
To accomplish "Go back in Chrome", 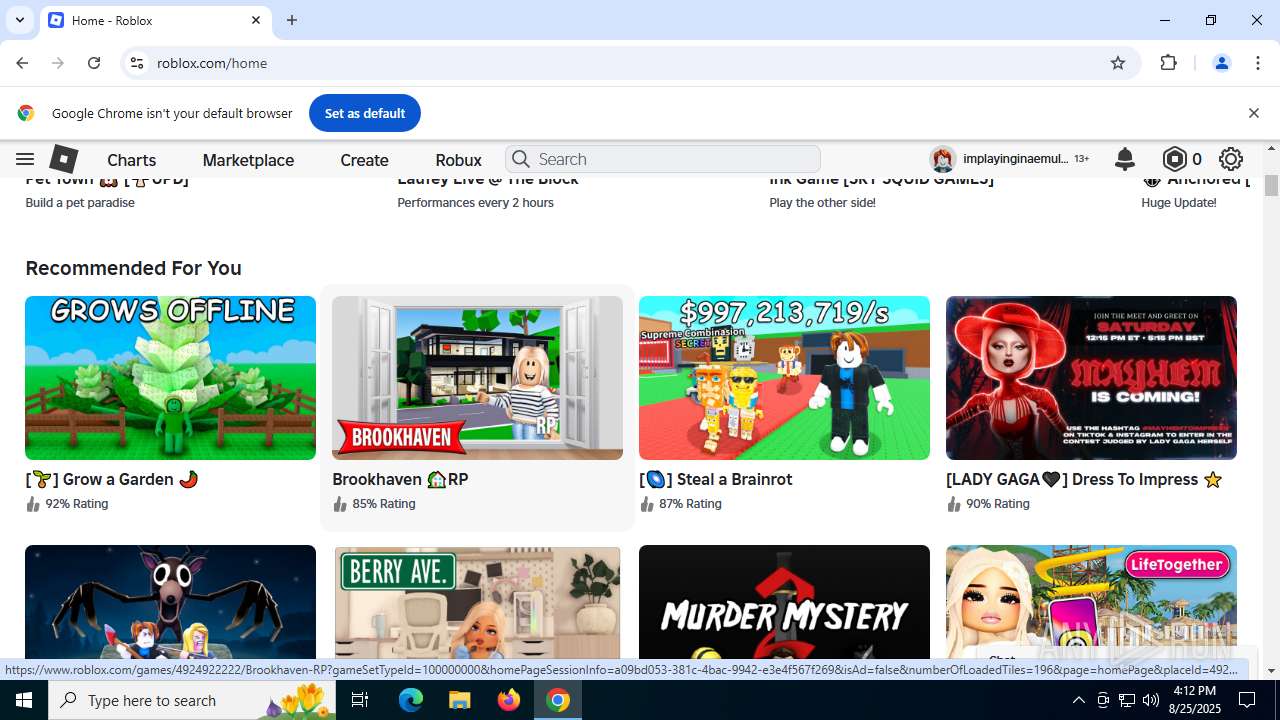I will (x=22, y=63).
